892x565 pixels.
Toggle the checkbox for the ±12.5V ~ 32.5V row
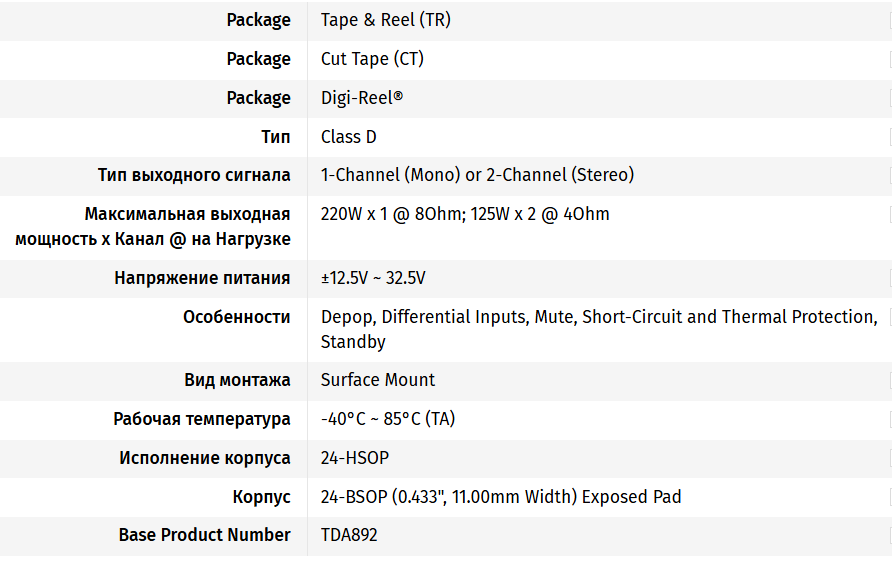[889, 278]
